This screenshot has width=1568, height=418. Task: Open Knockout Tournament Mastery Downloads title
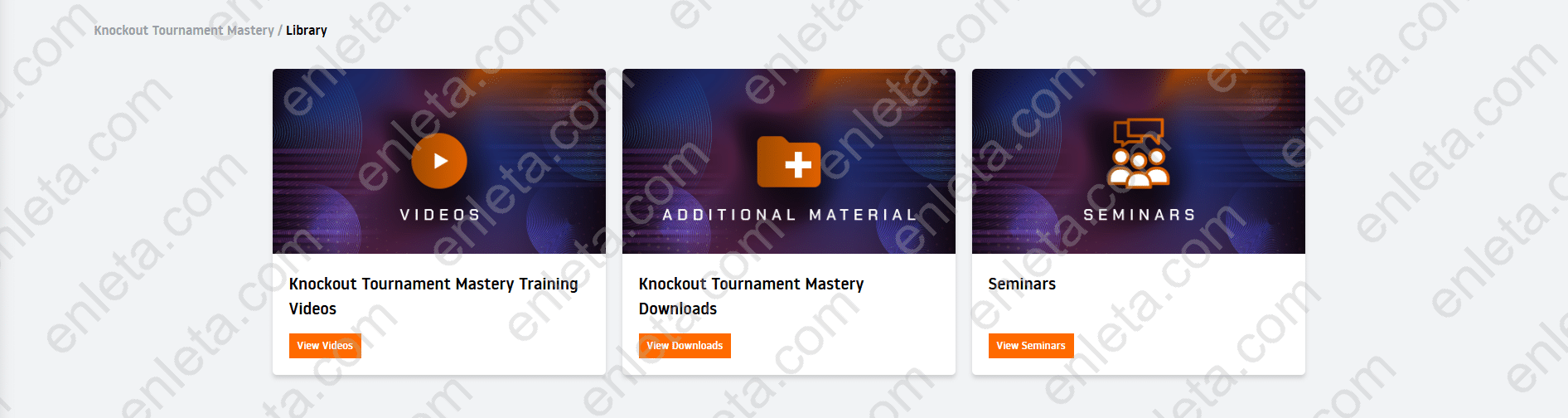751,296
